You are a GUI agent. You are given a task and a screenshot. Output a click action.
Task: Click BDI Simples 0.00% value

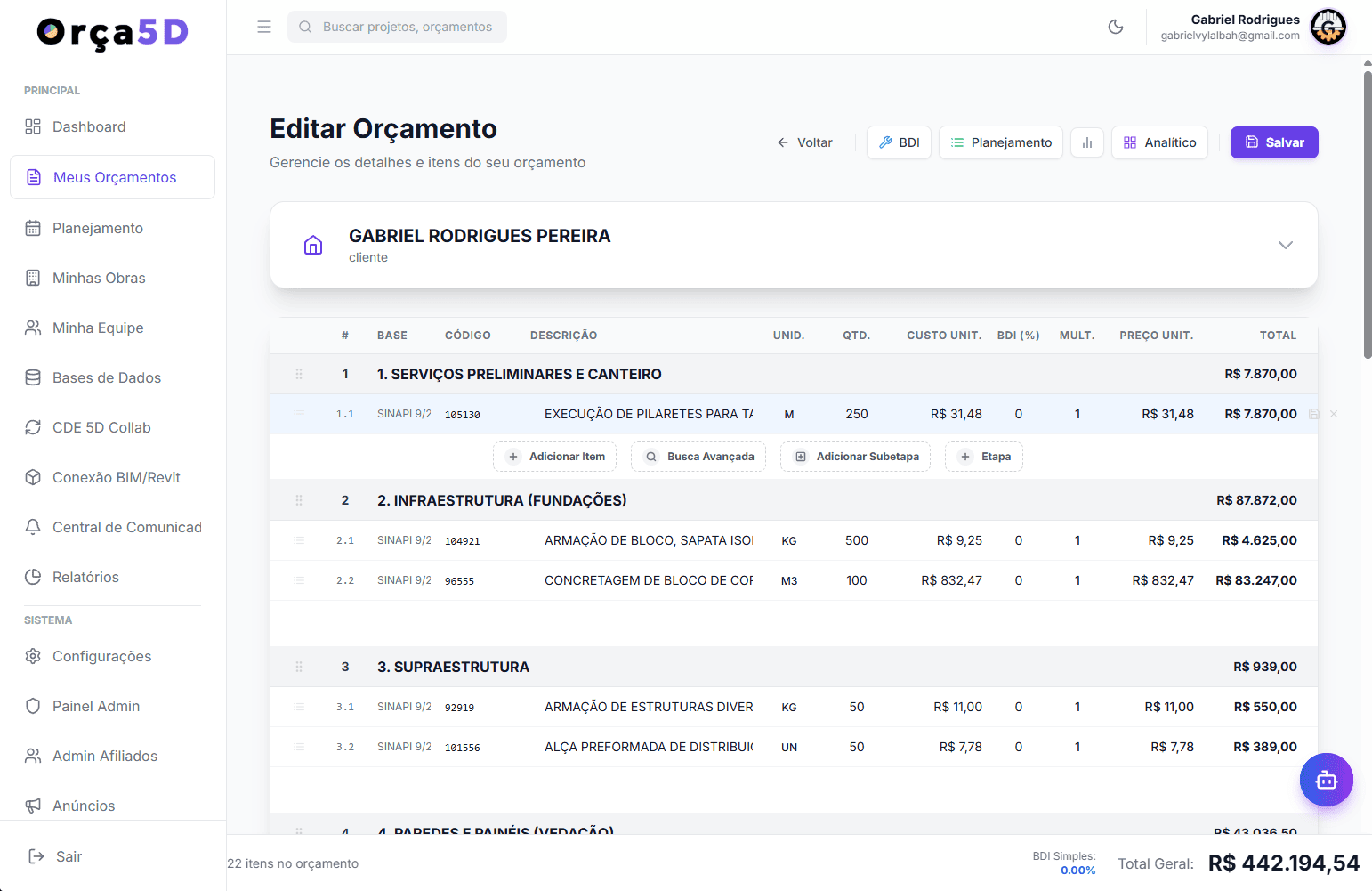pyautogui.click(x=1077, y=871)
